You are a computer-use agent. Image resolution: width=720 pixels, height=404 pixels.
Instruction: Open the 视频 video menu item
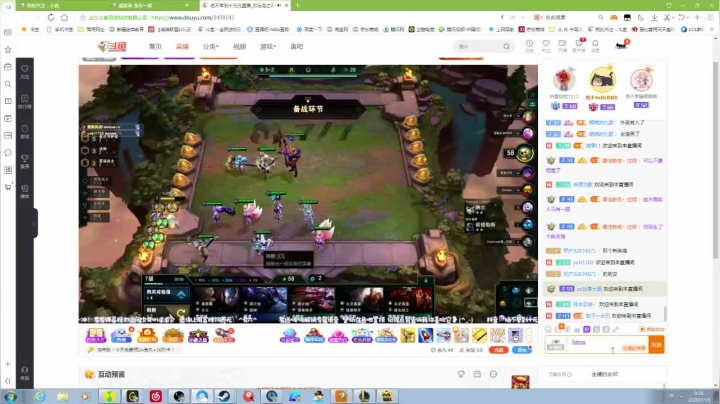tap(239, 46)
